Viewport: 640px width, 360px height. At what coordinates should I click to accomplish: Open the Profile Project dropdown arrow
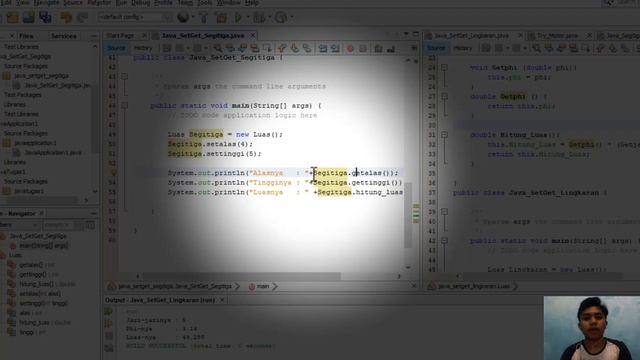(291, 18)
